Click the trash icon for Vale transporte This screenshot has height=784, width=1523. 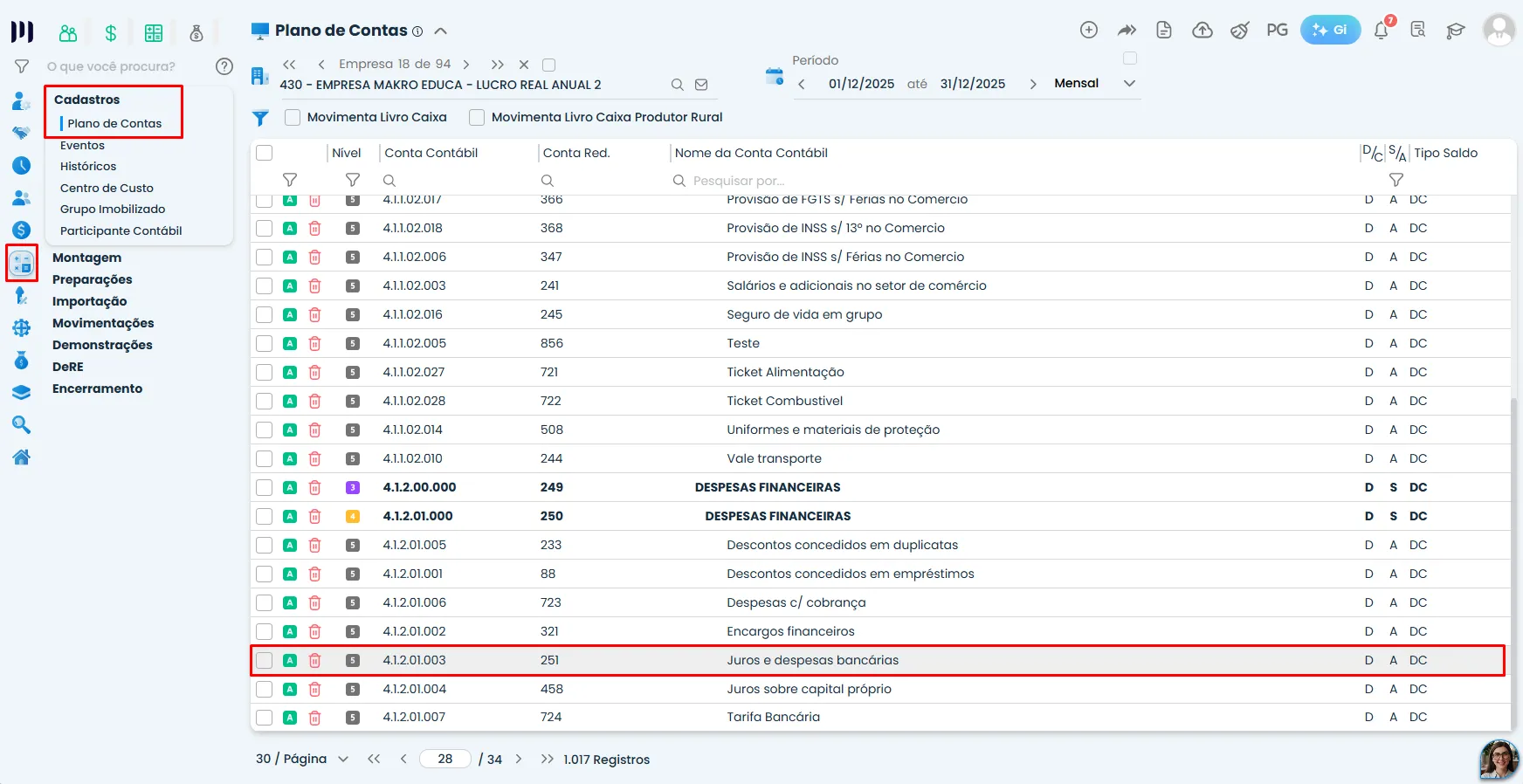pyautogui.click(x=315, y=458)
